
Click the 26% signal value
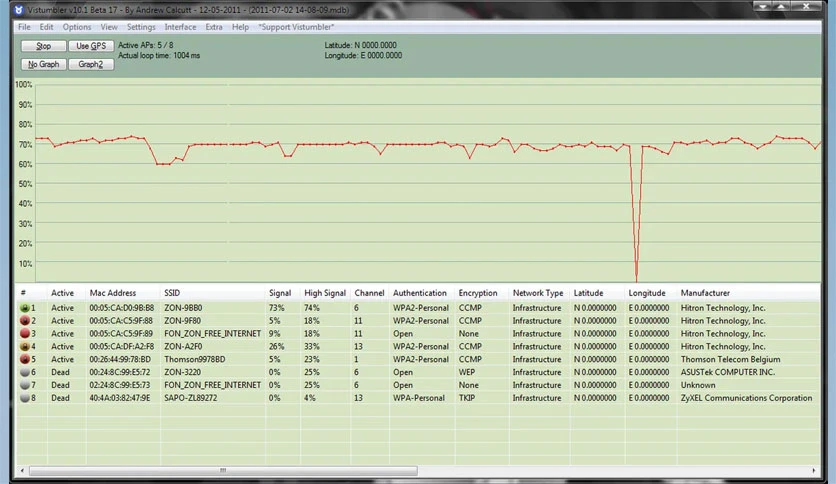[277, 346]
